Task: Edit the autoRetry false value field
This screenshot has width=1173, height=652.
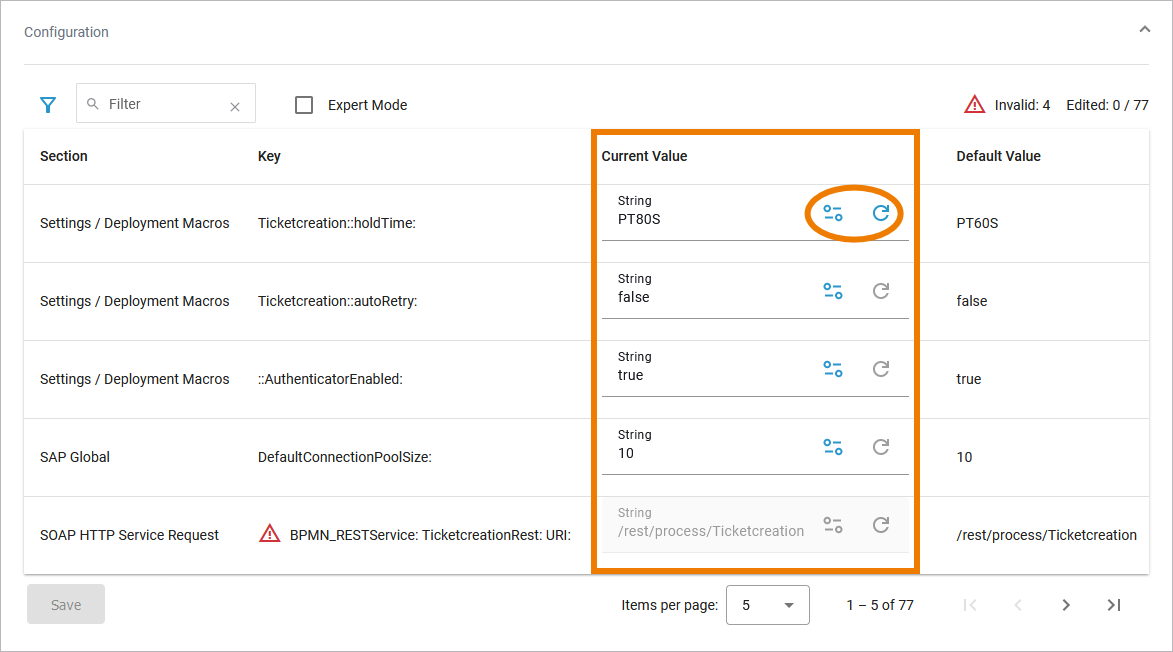Action: [x=700, y=297]
